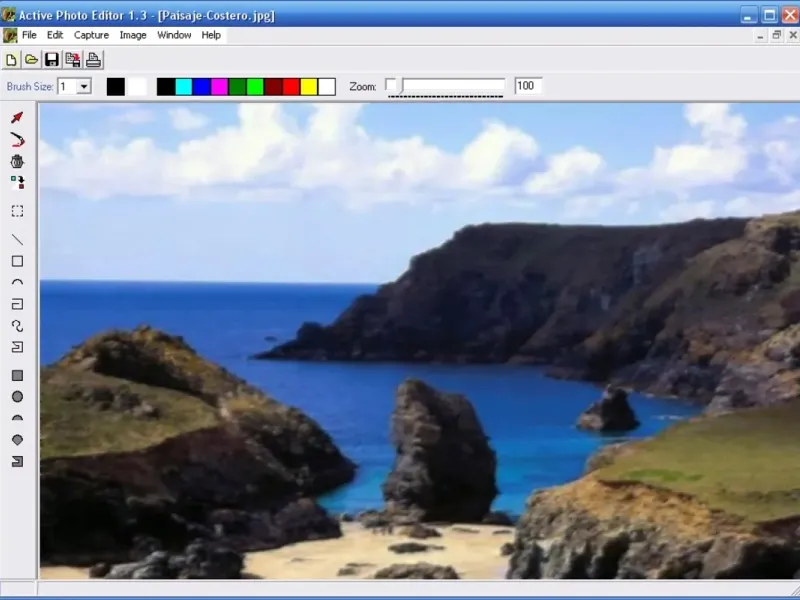Click the Zoom value field showing 100
The height and width of the screenshot is (600, 800).
coord(528,86)
